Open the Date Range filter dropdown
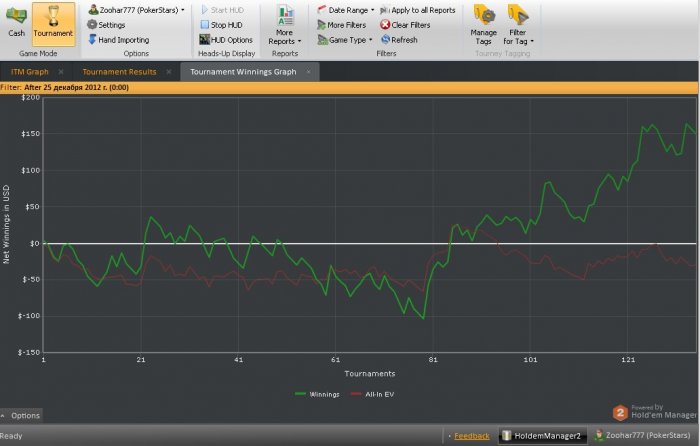 [x=346, y=9]
